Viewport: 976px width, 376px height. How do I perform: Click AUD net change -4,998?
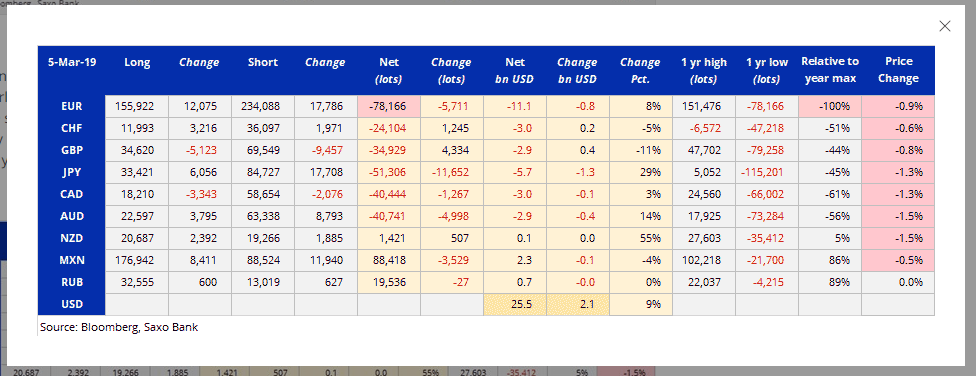[452, 216]
